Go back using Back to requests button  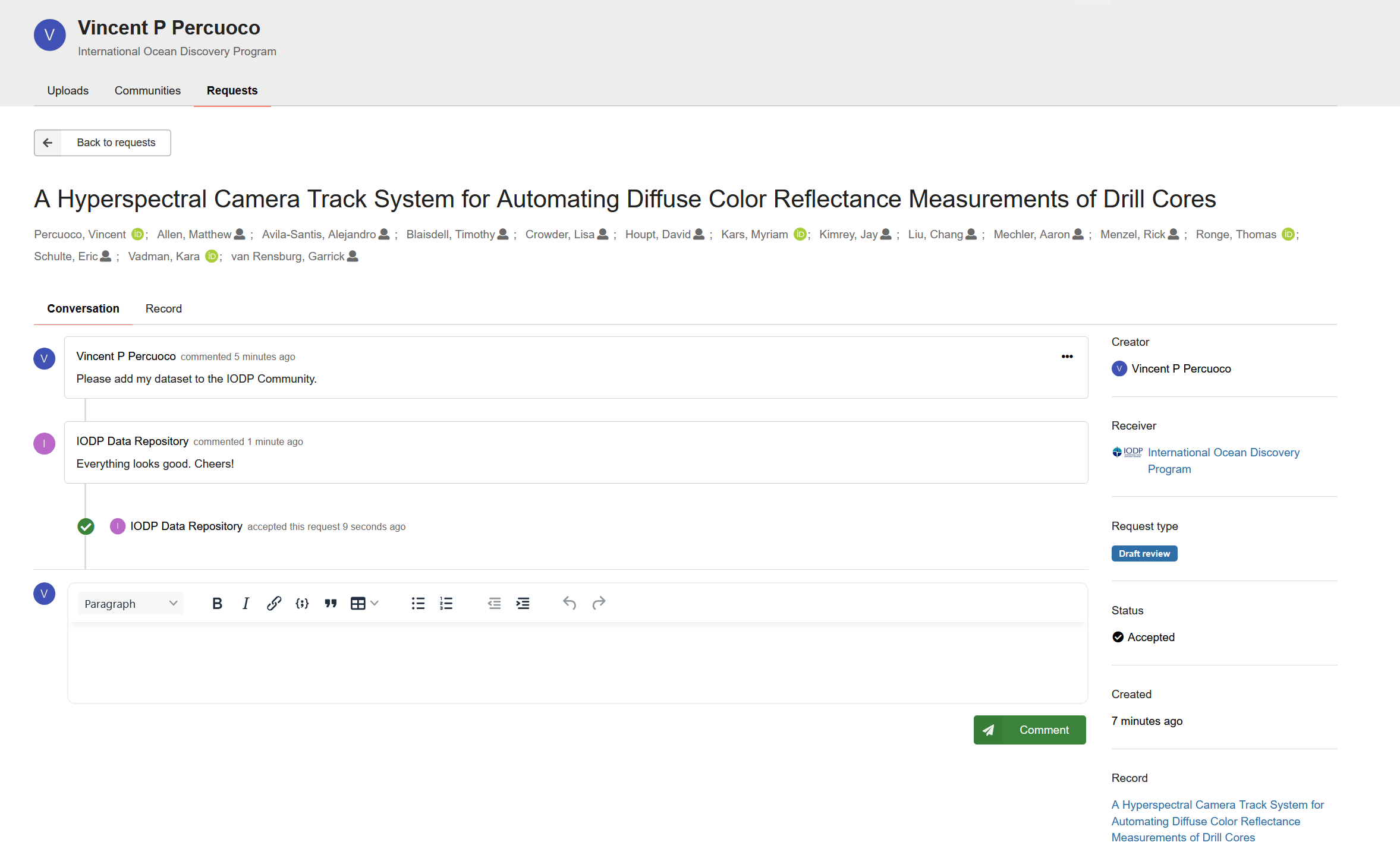pyautogui.click(x=102, y=143)
